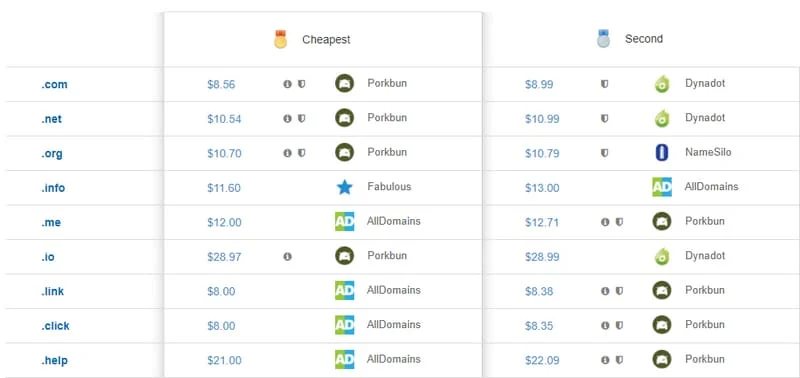
Task: Click the info icon in .com Cheapest row
Action: pyautogui.click(x=287, y=84)
